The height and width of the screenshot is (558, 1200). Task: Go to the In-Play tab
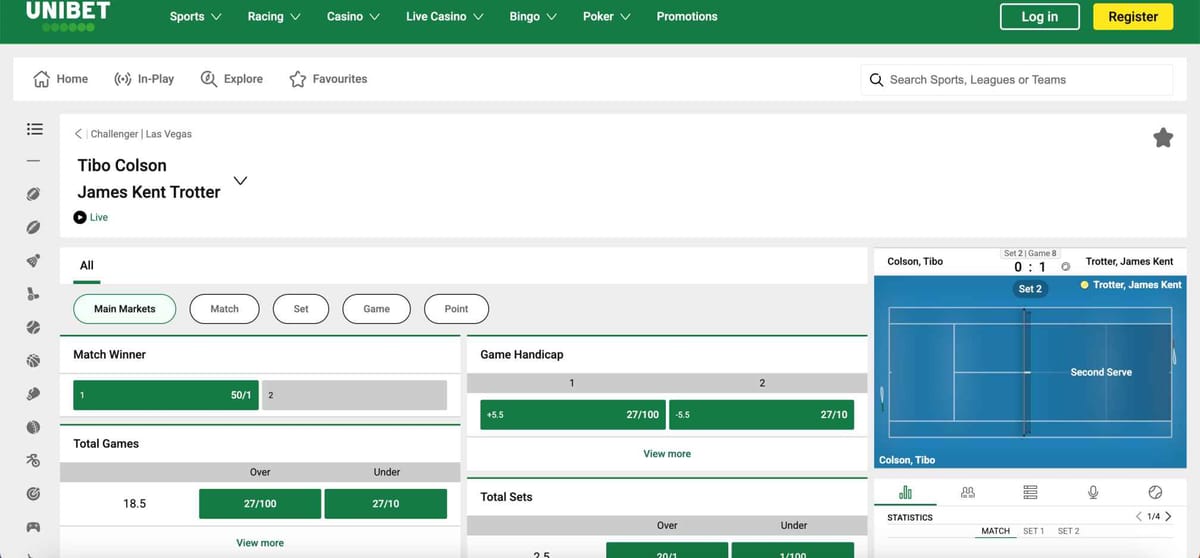click(144, 79)
